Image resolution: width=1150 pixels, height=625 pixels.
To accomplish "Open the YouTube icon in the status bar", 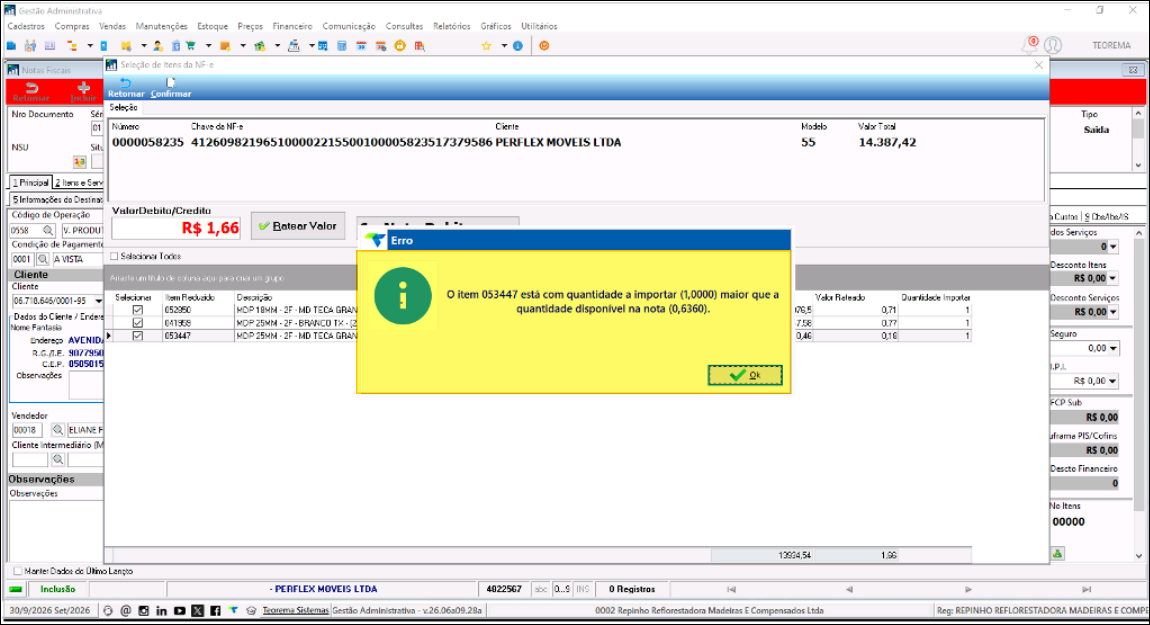I will [x=180, y=610].
